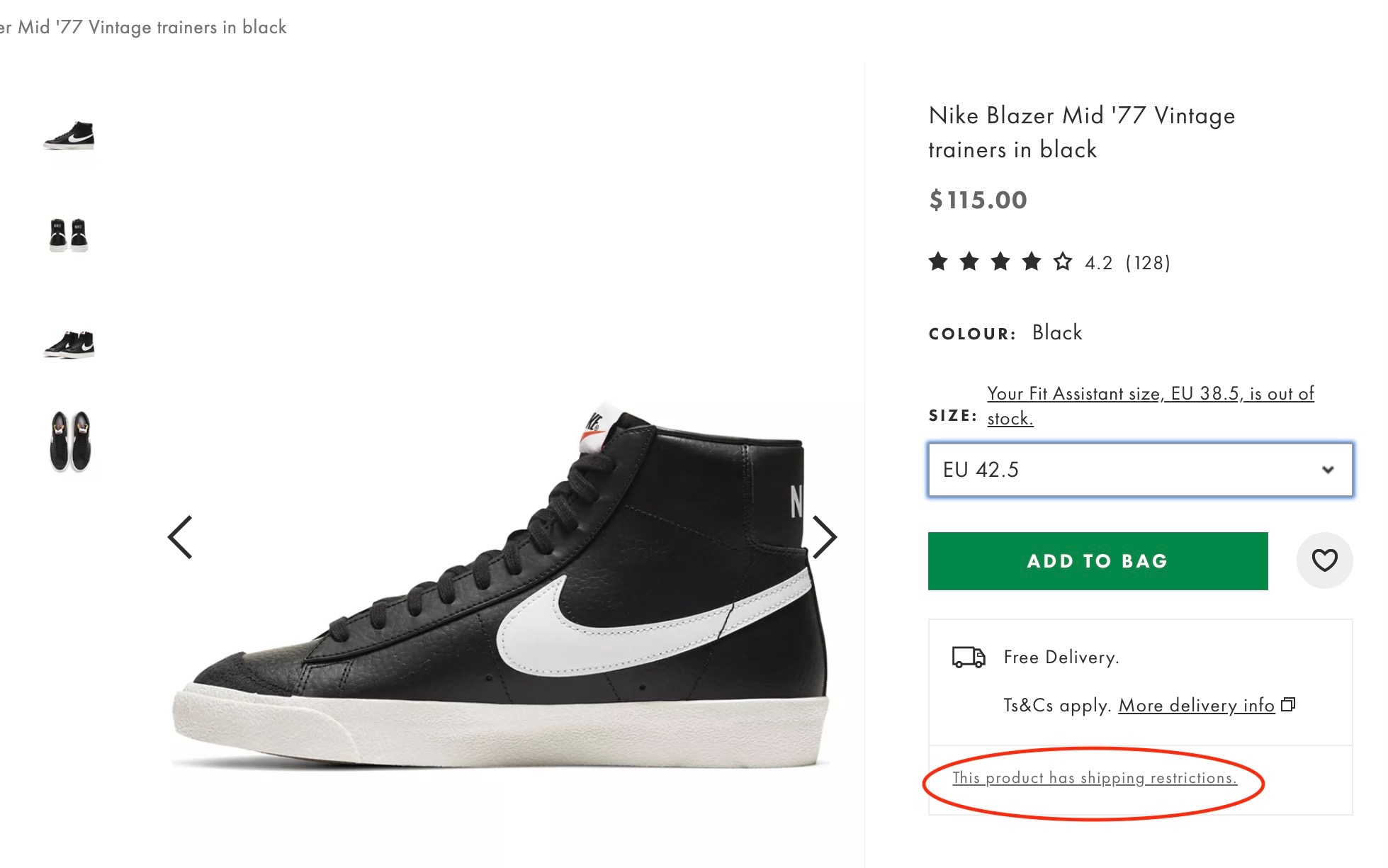
Task: Open the shipping restrictions link
Action: click(x=1094, y=778)
